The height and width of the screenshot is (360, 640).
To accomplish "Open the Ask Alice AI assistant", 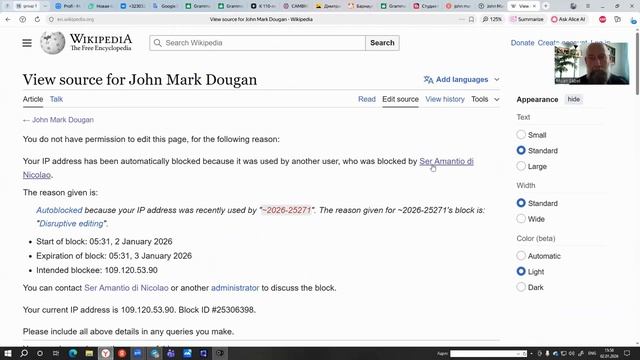I will pyautogui.click(x=569, y=19).
